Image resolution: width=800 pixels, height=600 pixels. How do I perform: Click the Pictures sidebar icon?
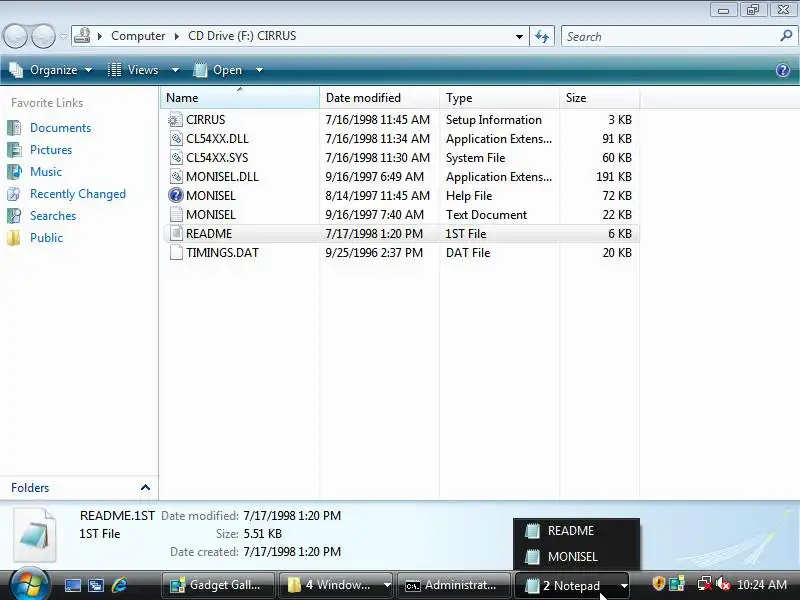point(14,150)
